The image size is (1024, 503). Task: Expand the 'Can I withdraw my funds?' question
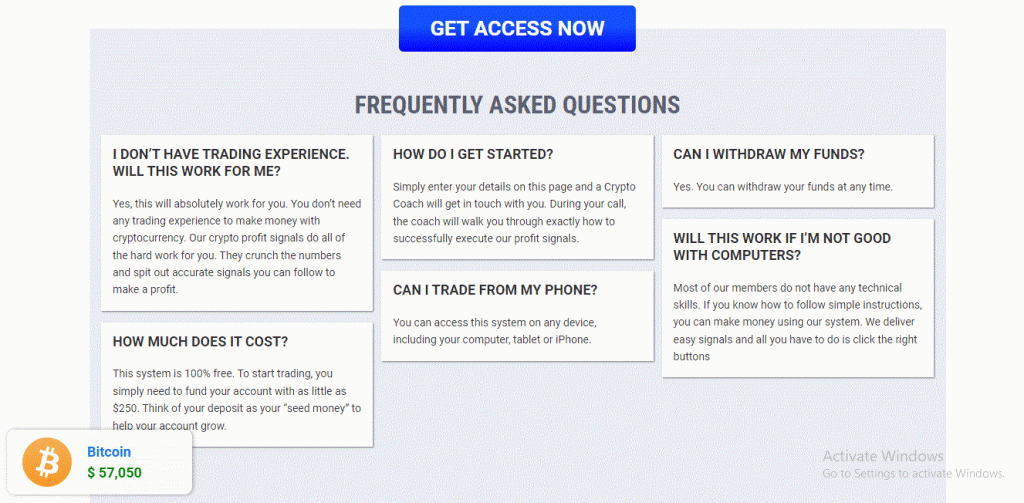click(769, 155)
